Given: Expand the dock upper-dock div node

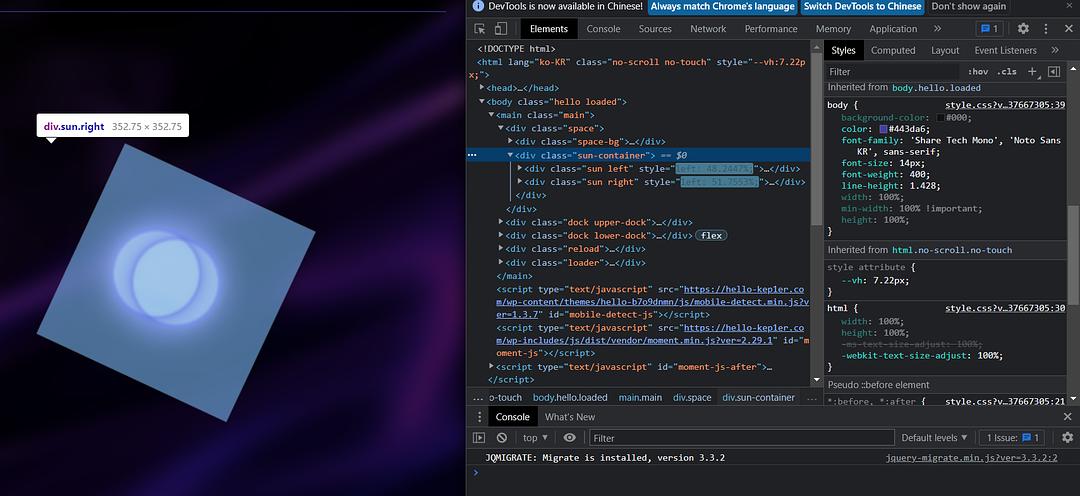Looking at the screenshot, I should coord(501,222).
